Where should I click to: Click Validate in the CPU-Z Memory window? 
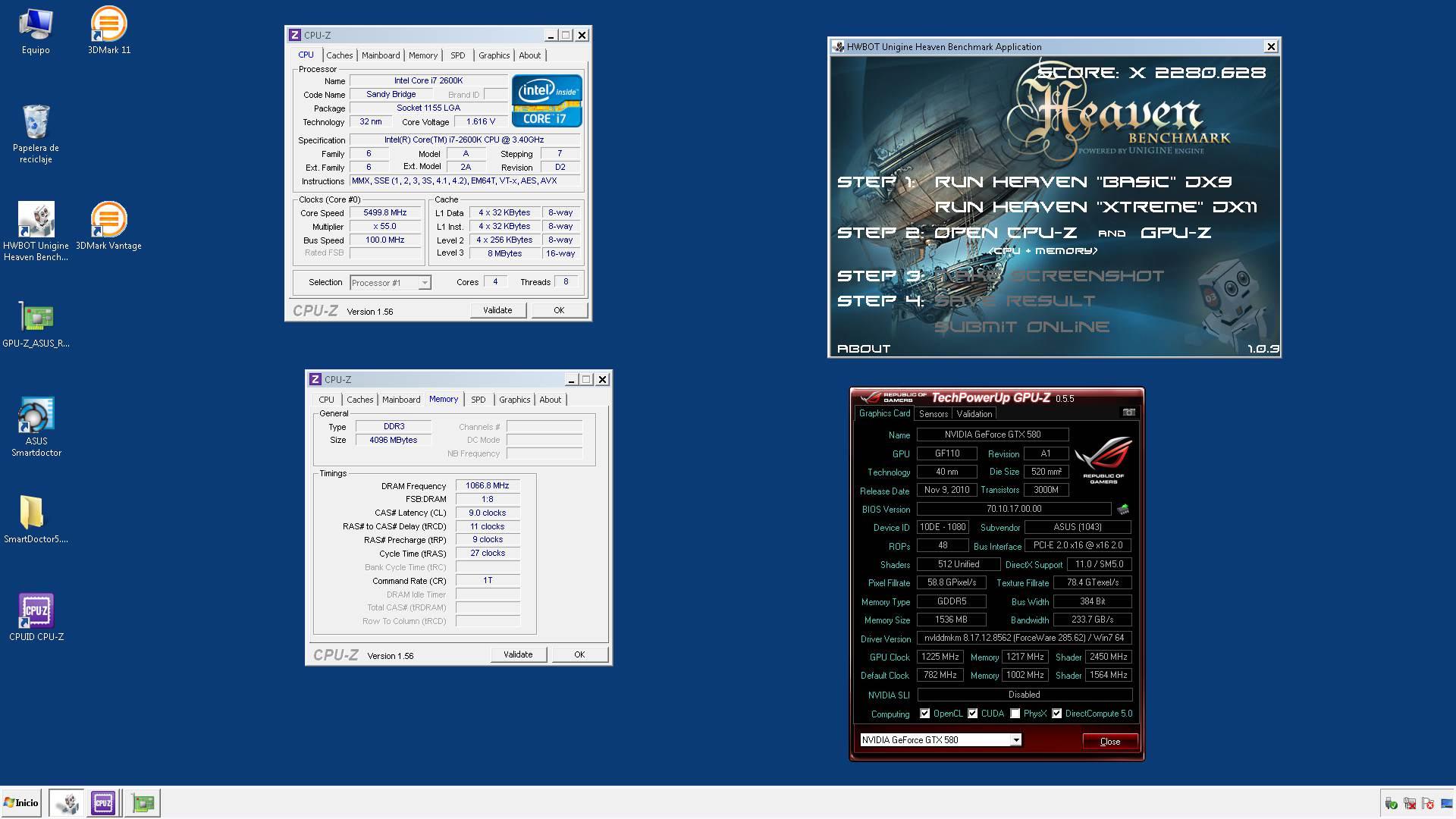(518, 654)
